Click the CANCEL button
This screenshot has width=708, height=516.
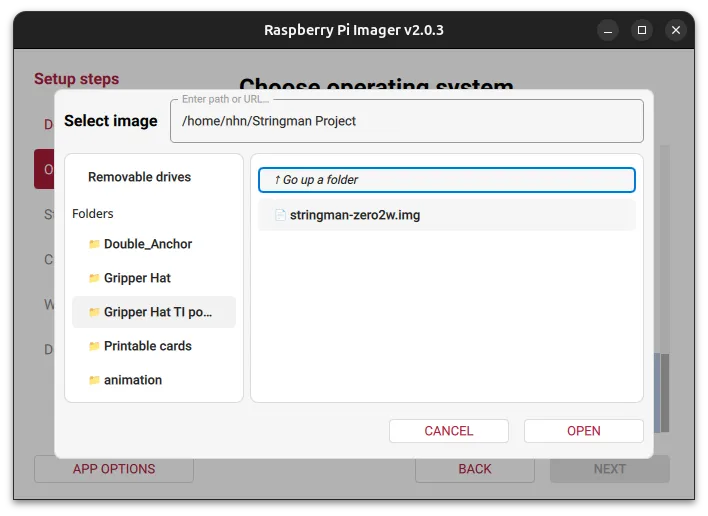448,431
